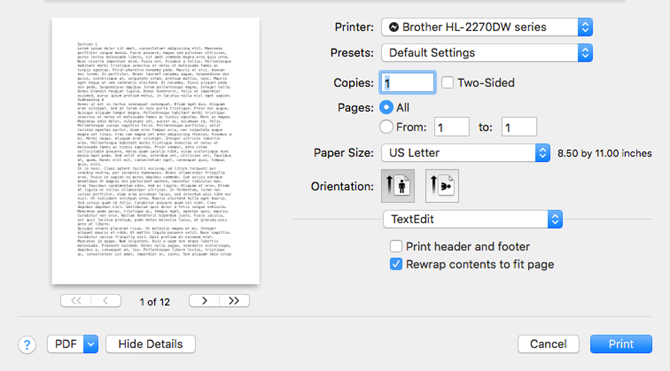Uncheck Rewrap contents to fit page

tap(396, 264)
